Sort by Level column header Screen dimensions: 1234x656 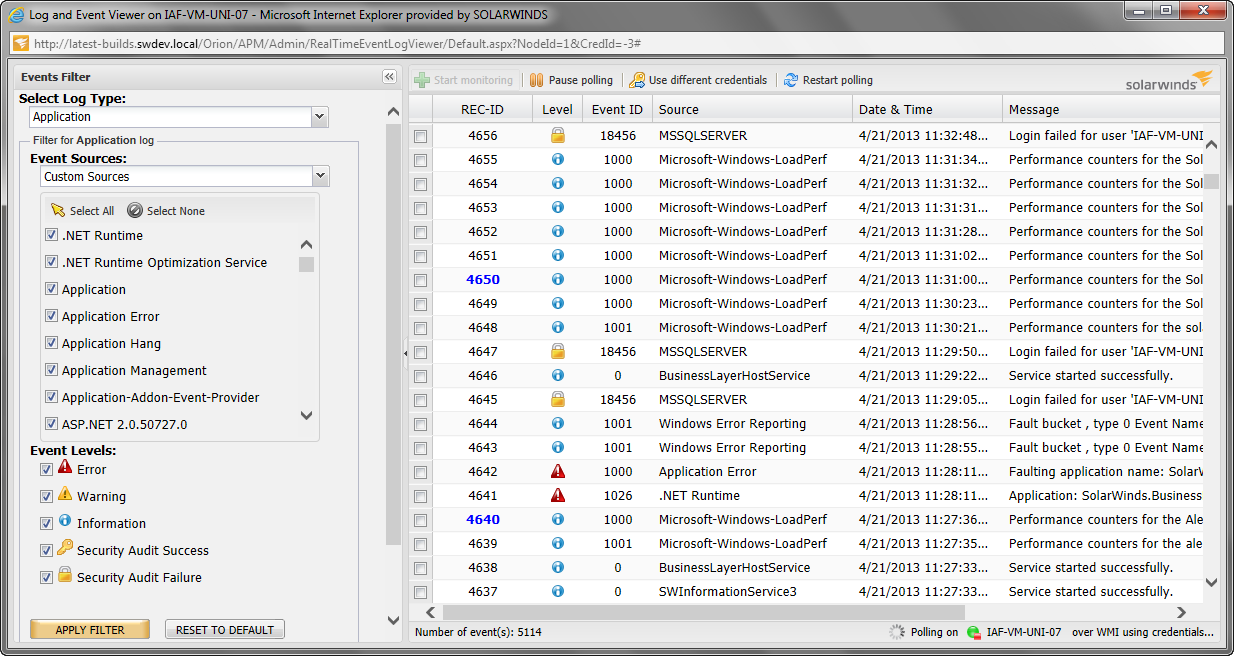click(x=558, y=109)
